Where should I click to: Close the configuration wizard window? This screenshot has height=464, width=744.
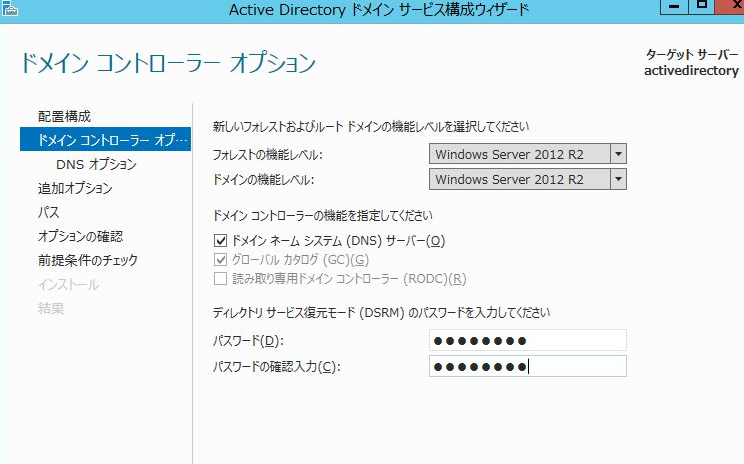[x=731, y=6]
